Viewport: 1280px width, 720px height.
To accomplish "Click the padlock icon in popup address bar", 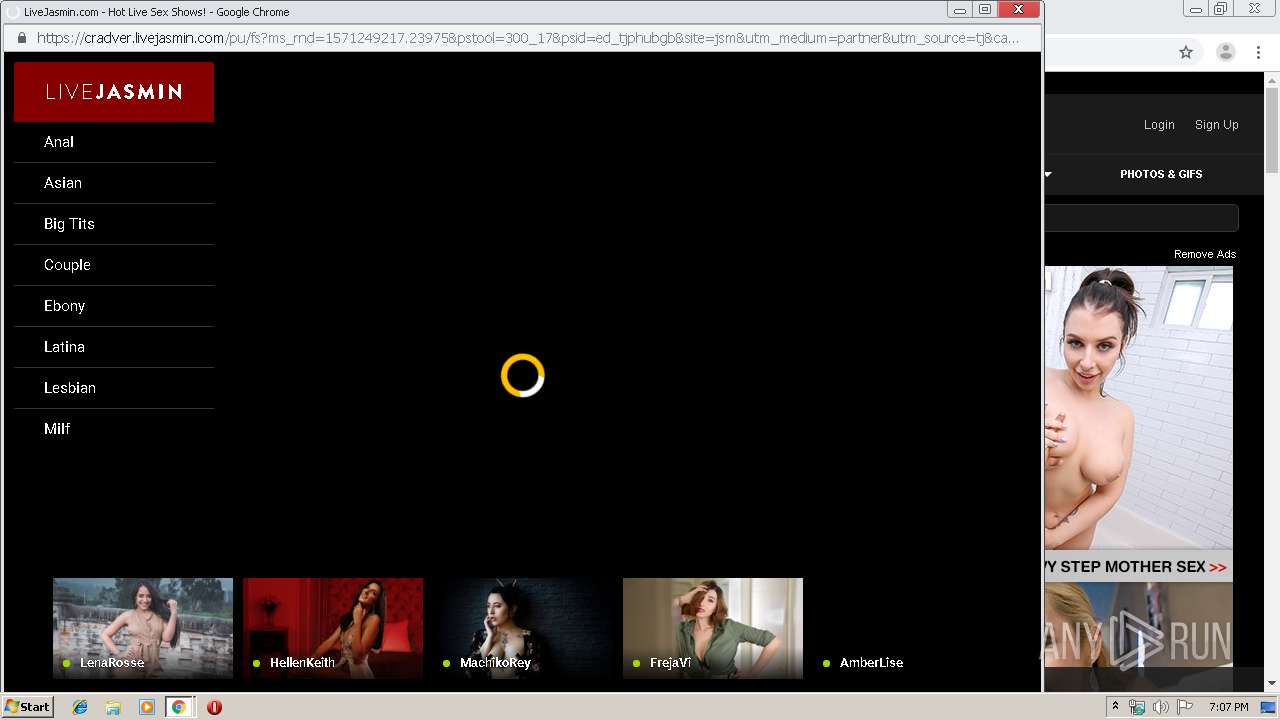I will click(22, 38).
